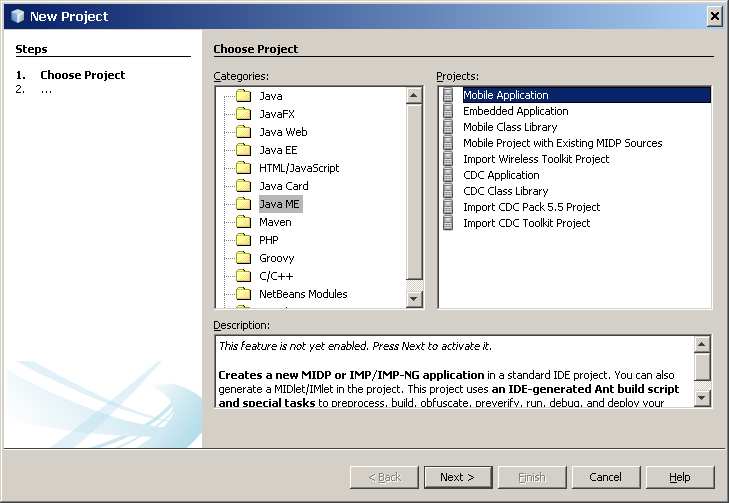
Task: Select the Java EE category label
Action: point(278,150)
